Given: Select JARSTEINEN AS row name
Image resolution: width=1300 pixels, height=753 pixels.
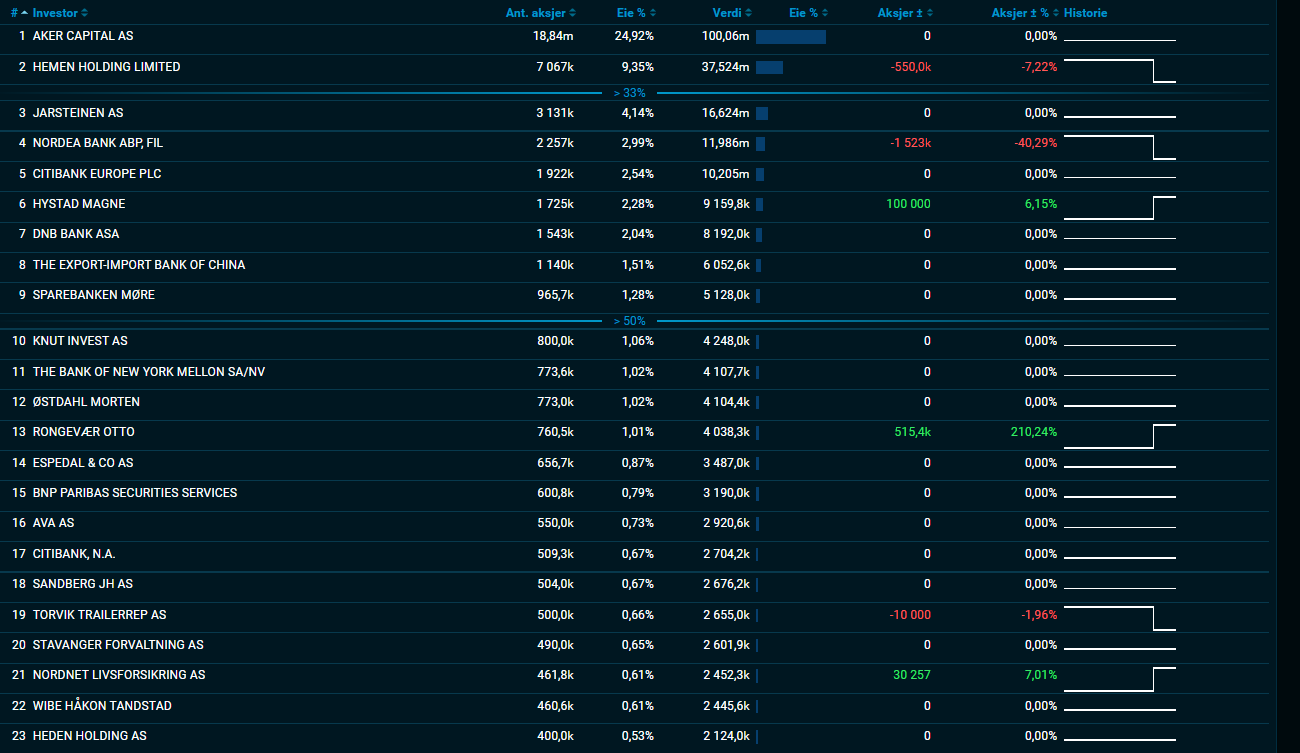Looking at the screenshot, I should pos(78,113).
